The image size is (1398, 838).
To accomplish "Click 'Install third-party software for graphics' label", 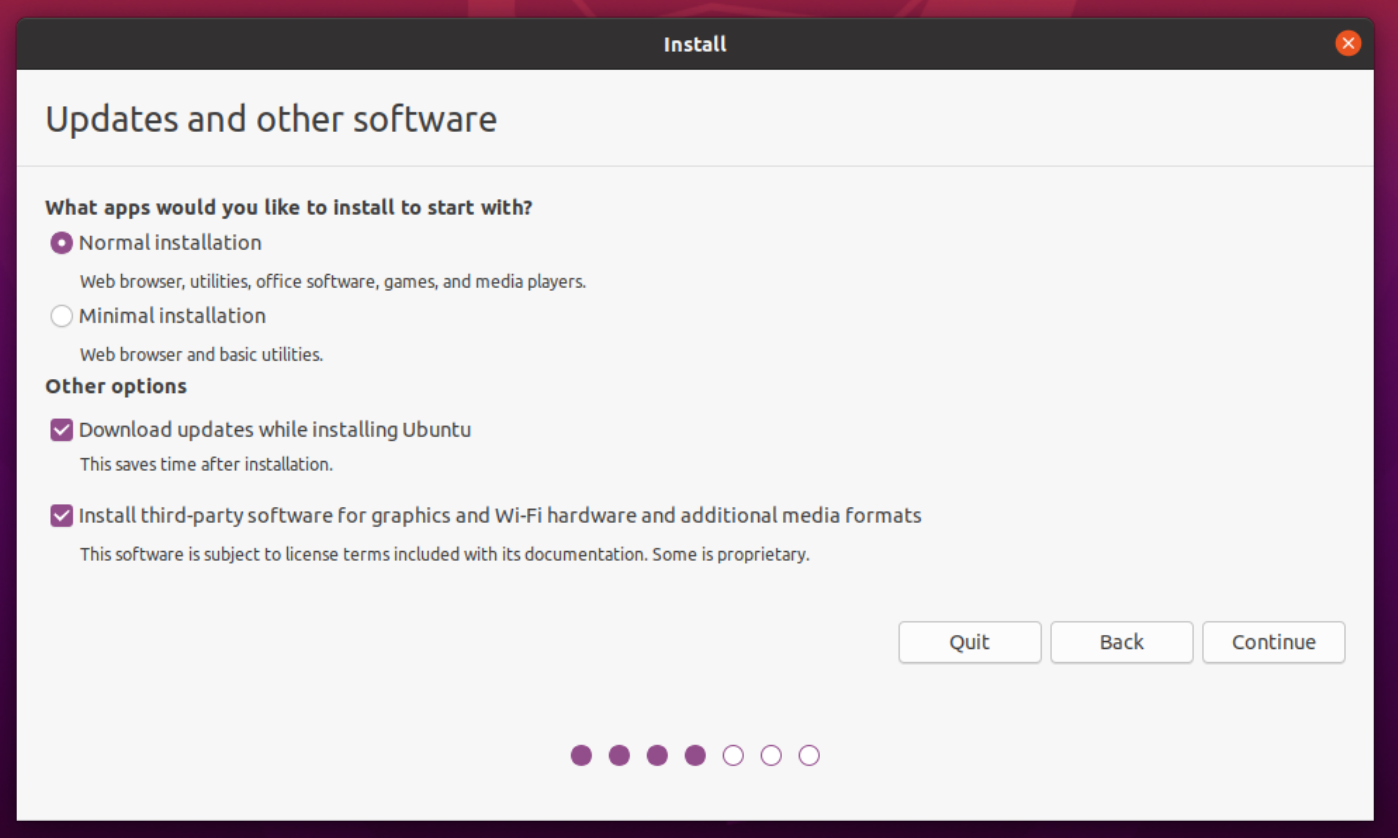I will coord(500,516).
